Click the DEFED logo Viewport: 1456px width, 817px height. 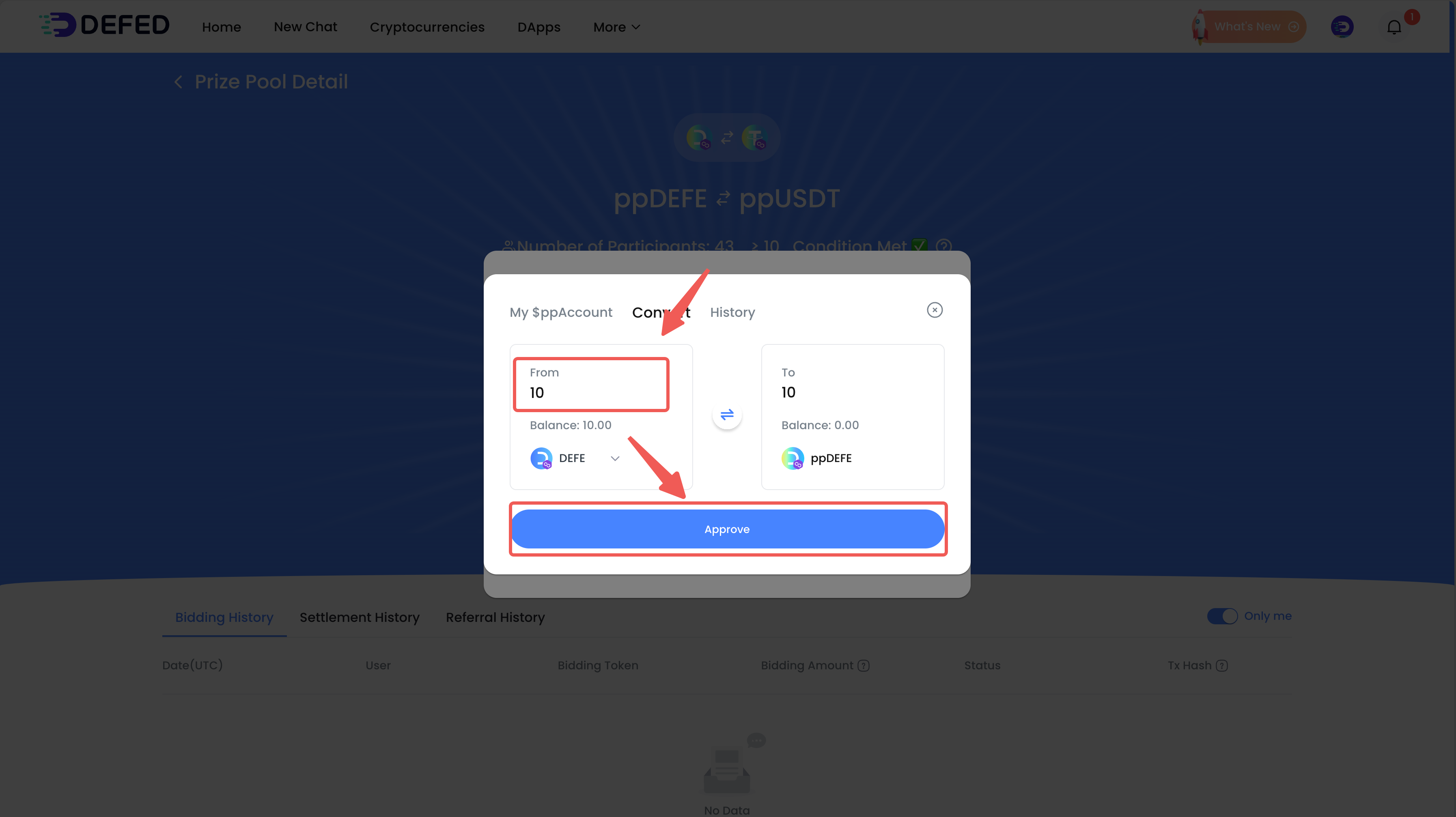[x=105, y=25]
